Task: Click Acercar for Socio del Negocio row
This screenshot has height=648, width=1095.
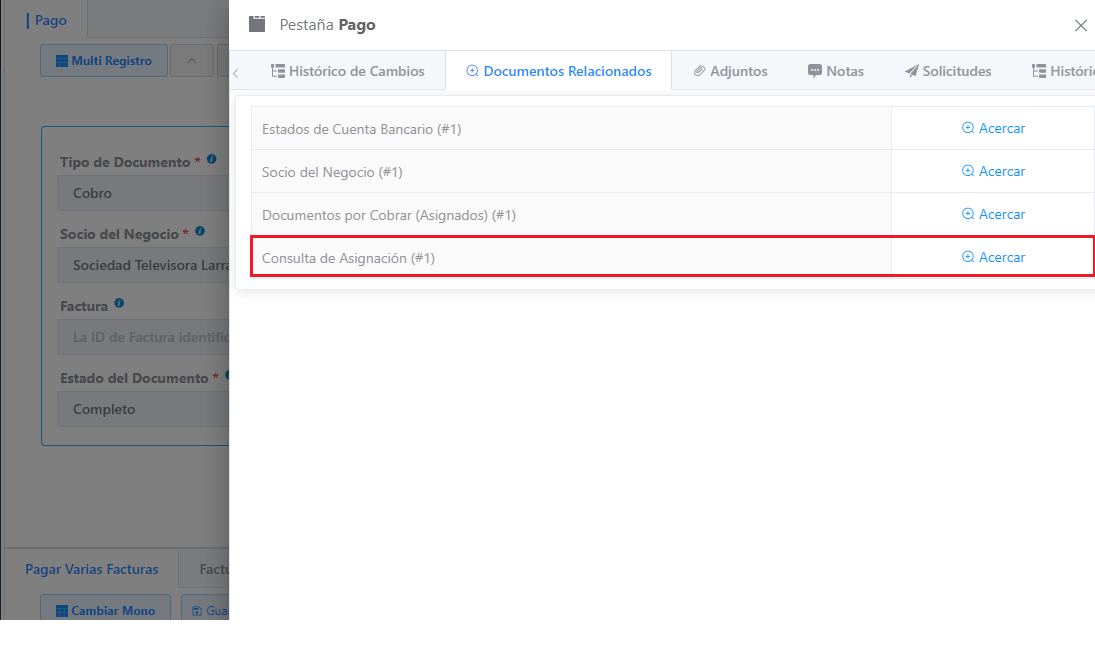Action: (993, 171)
